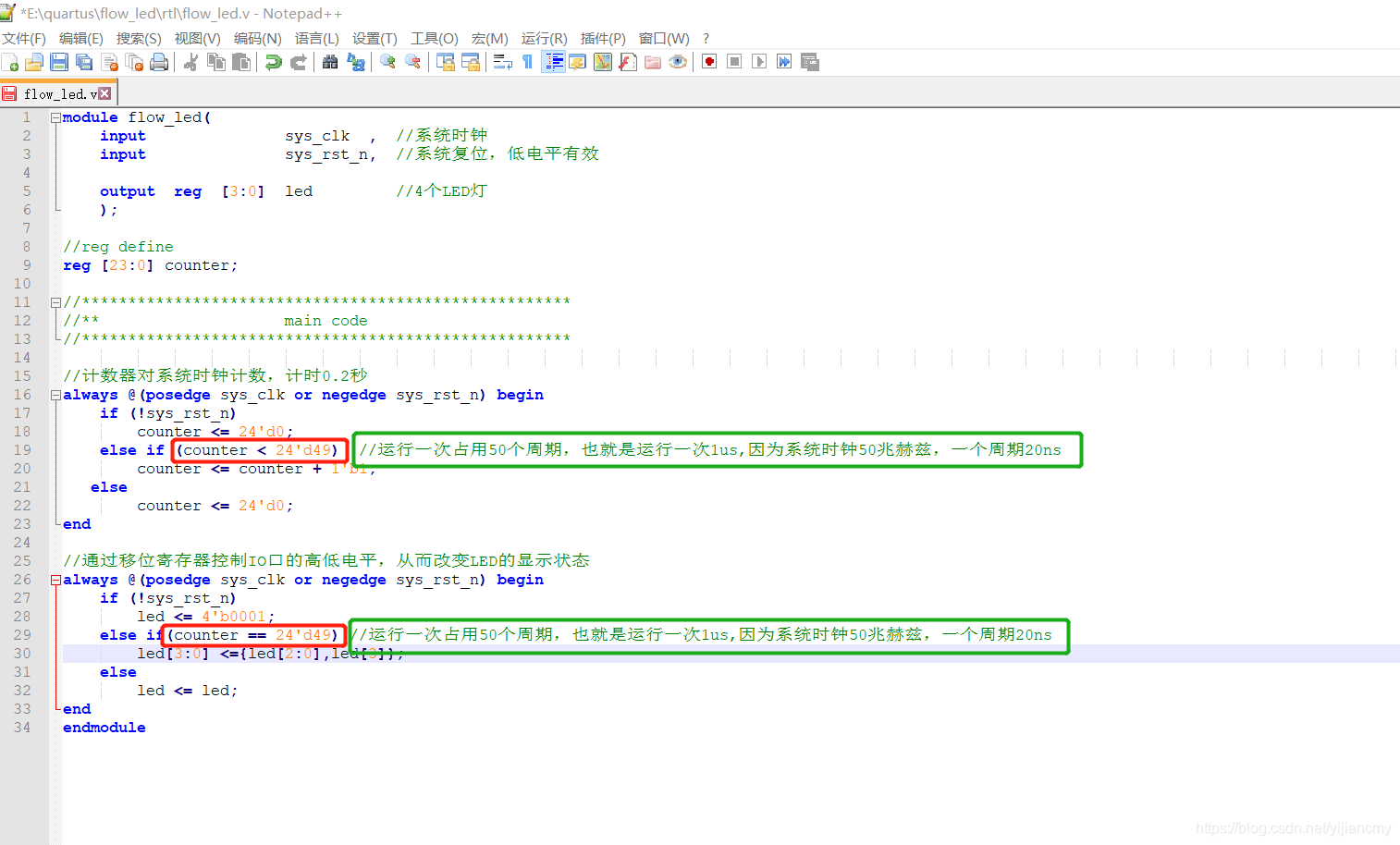Open the 编辑(E) menu
Screen dimensions: 1400x845
point(81,38)
